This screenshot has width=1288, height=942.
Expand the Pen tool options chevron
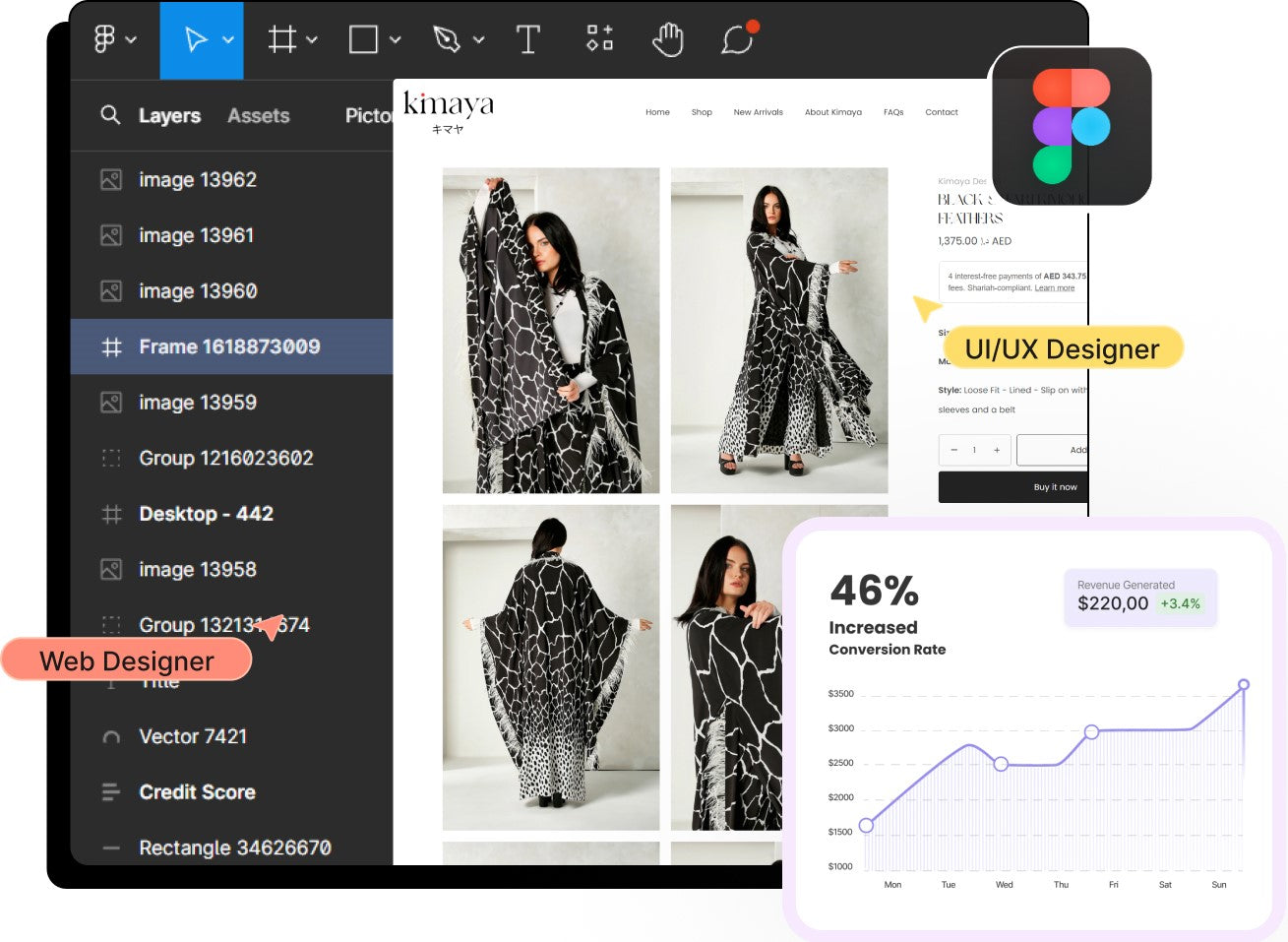point(479,40)
